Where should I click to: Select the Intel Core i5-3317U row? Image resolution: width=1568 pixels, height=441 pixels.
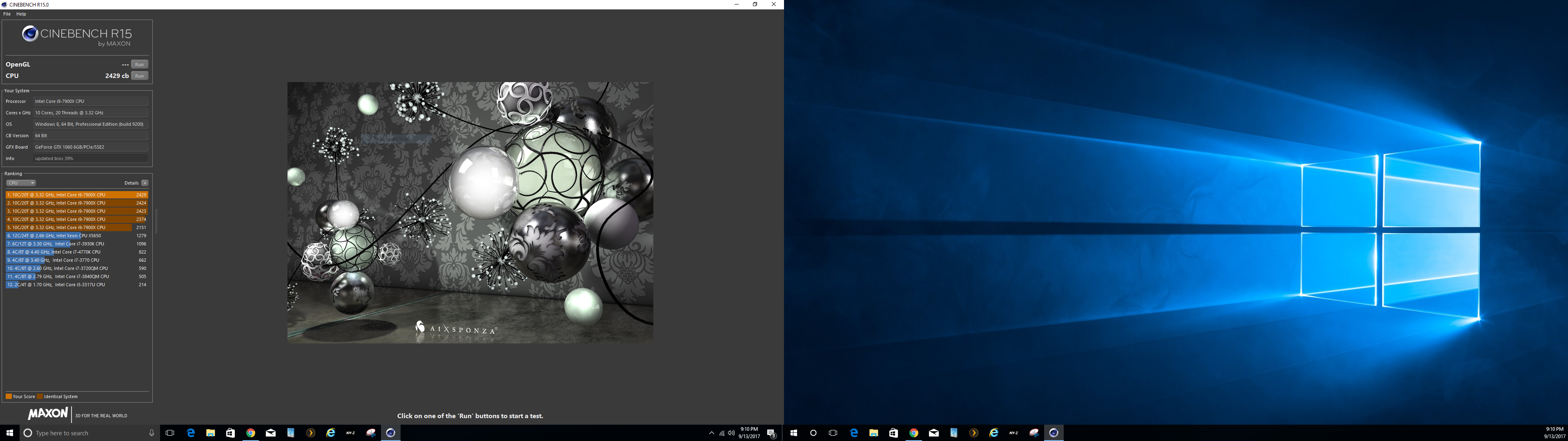point(77,285)
